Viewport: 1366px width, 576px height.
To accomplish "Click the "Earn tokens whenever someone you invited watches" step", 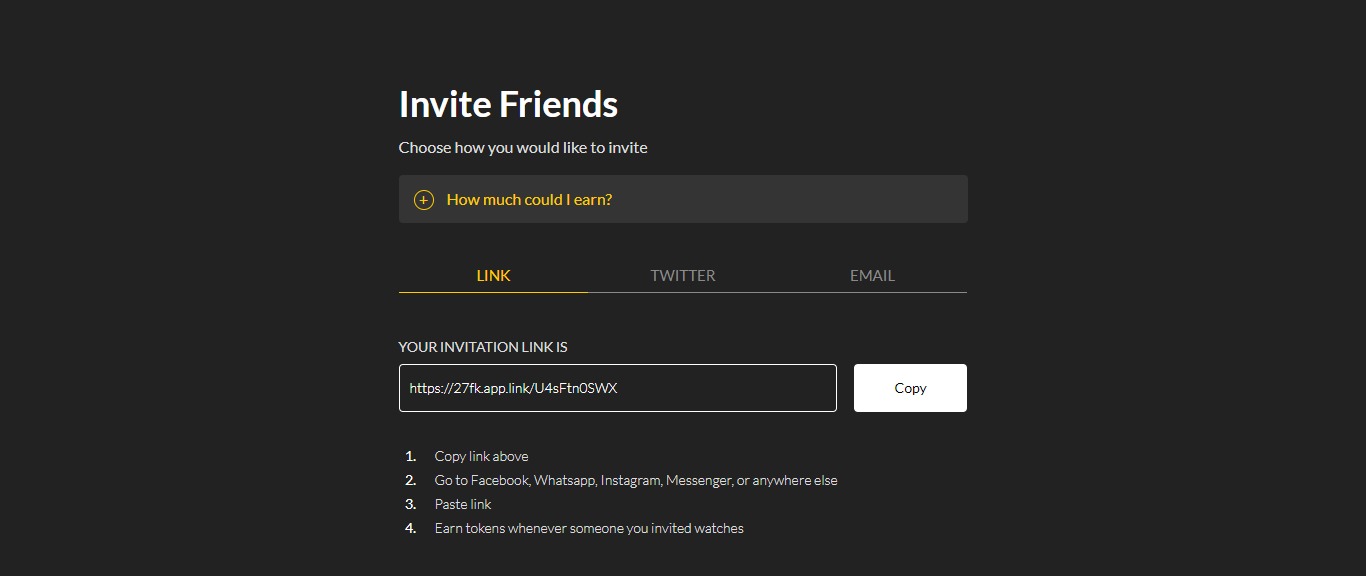I will click(589, 528).
